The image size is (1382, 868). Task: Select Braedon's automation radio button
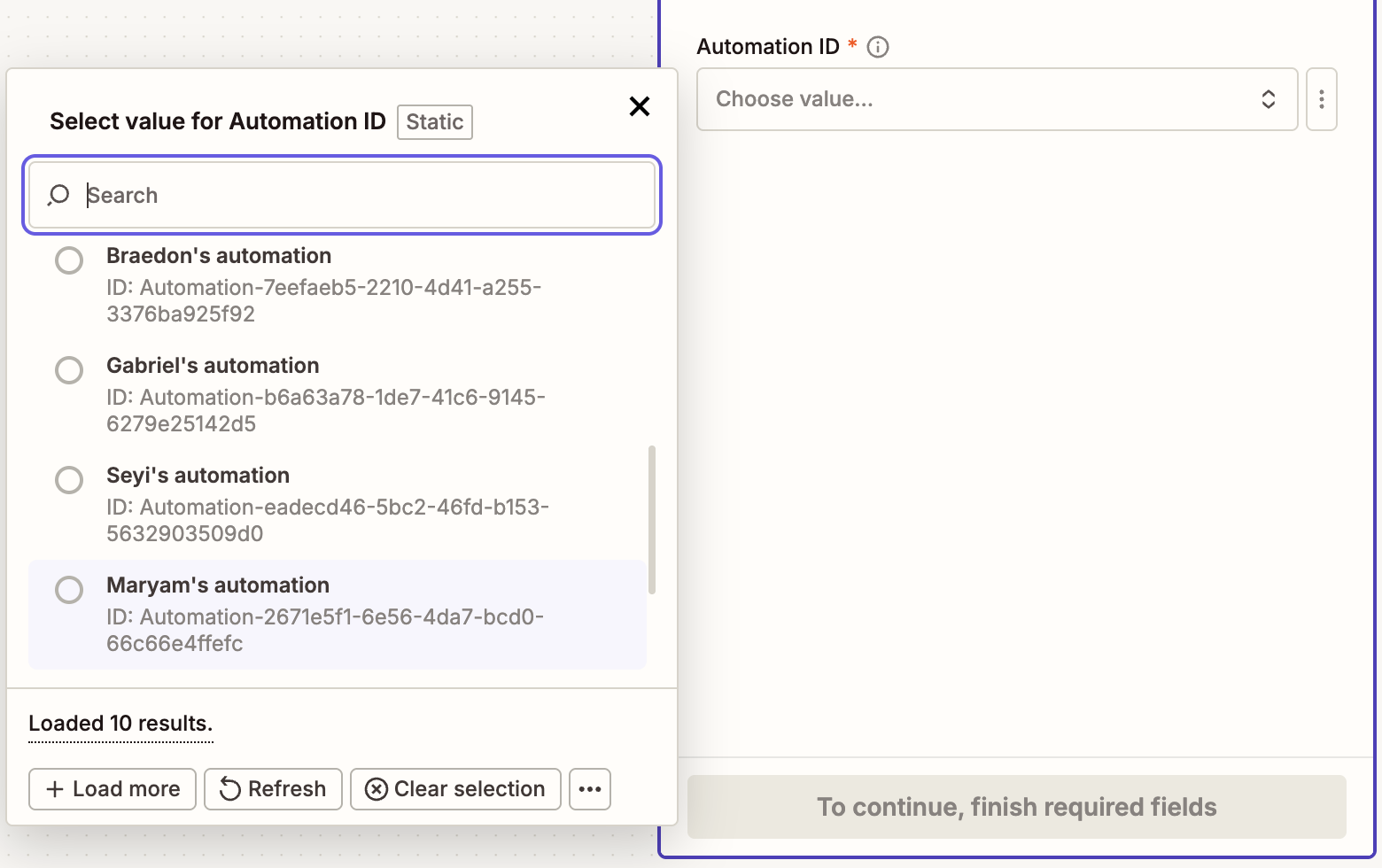click(x=69, y=260)
